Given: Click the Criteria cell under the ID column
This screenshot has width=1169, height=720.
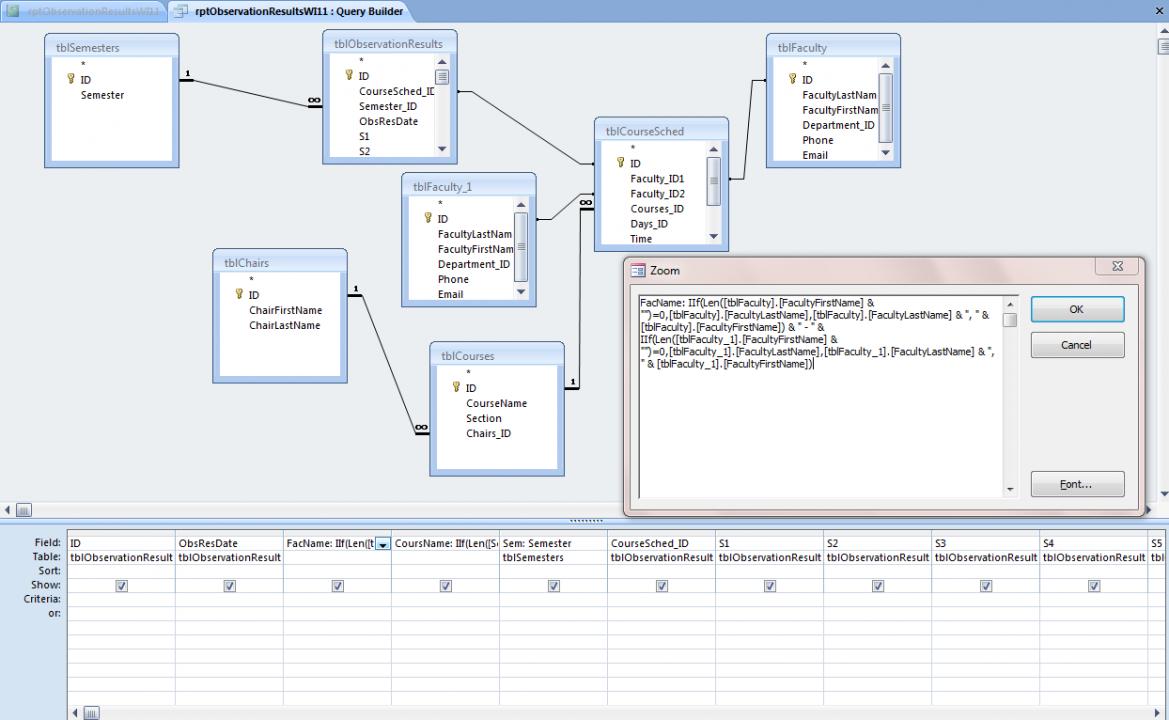Looking at the screenshot, I should pos(121,599).
